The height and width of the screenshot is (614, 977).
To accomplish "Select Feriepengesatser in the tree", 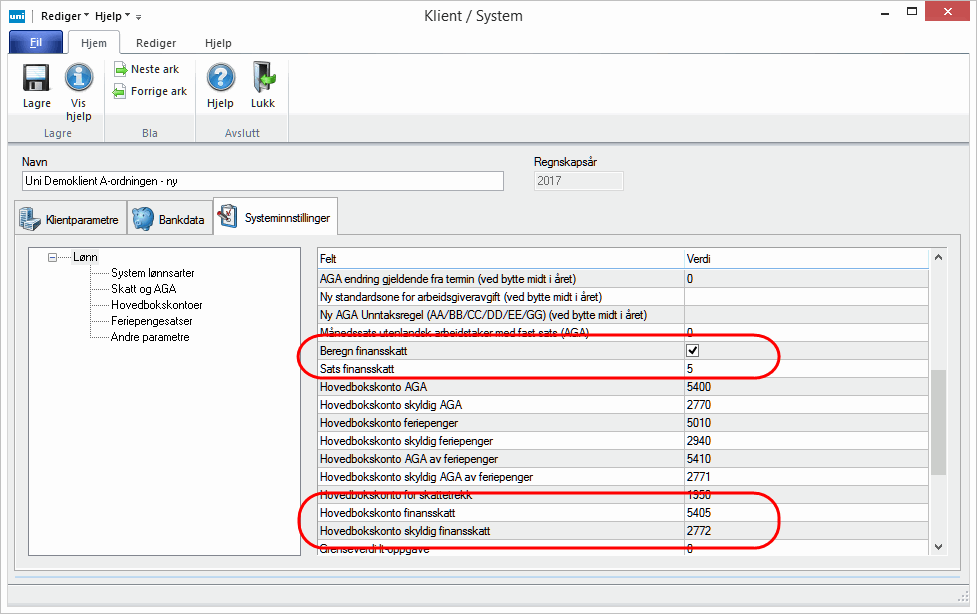I will coord(151,321).
